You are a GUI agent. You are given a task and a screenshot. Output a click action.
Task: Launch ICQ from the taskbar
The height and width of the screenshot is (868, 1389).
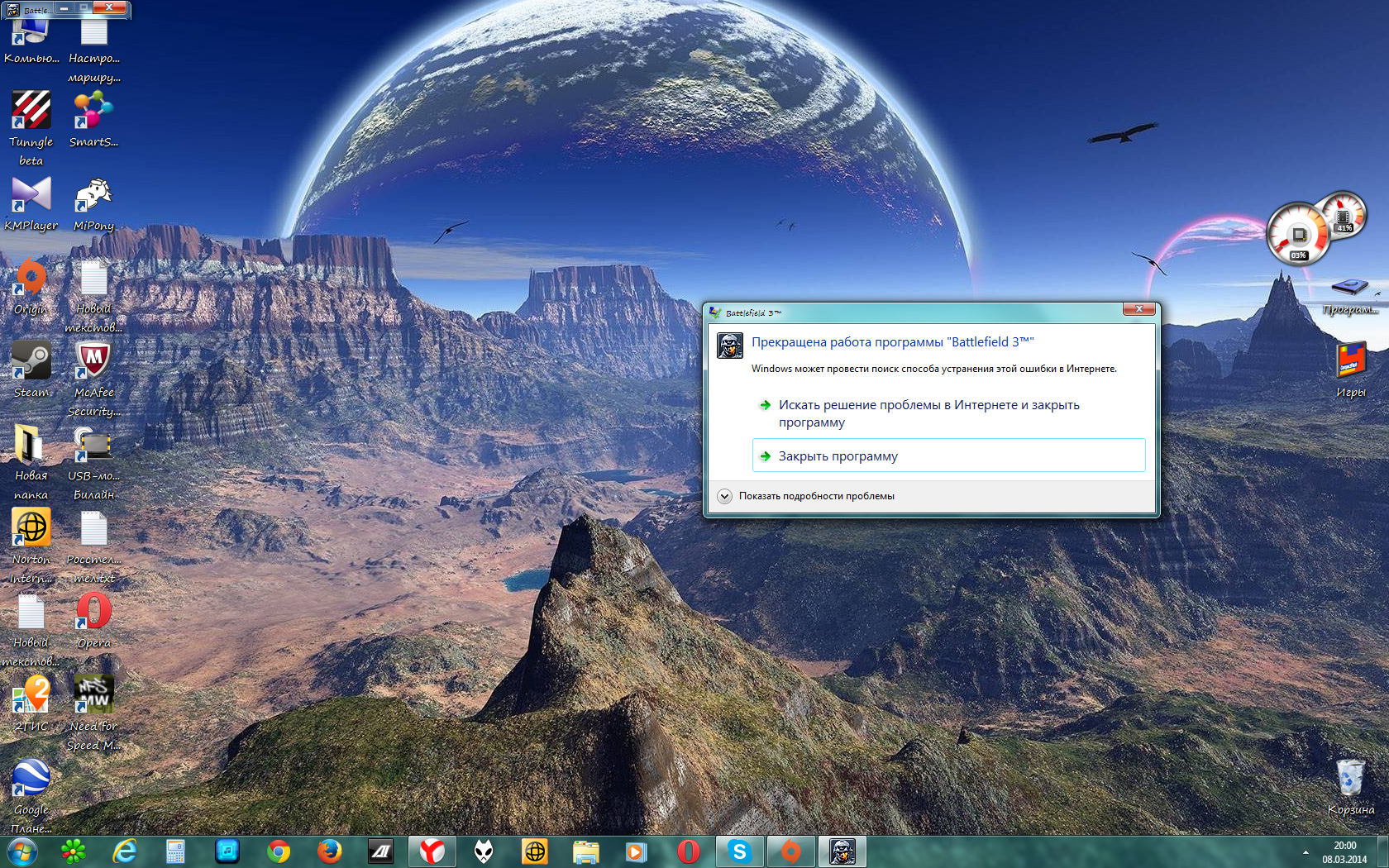tap(74, 851)
